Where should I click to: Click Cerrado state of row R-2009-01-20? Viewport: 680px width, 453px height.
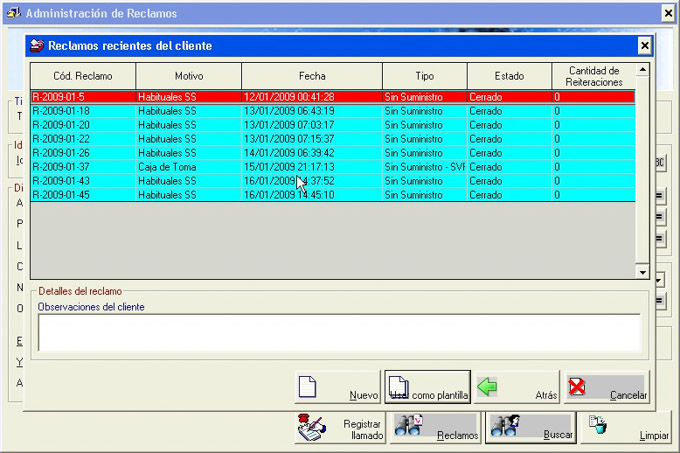point(509,125)
